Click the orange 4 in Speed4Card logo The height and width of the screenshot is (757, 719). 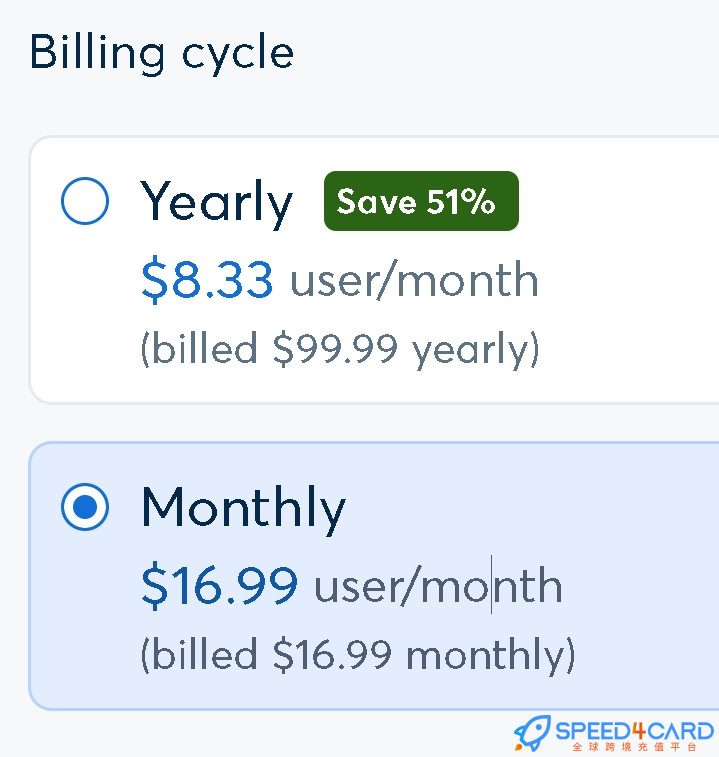coord(640,731)
